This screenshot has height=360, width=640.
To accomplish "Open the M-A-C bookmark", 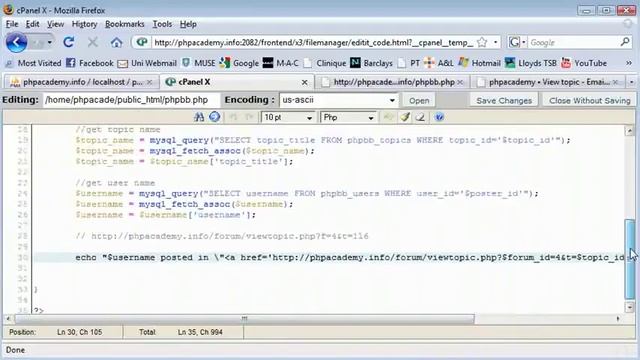I will point(281,63).
